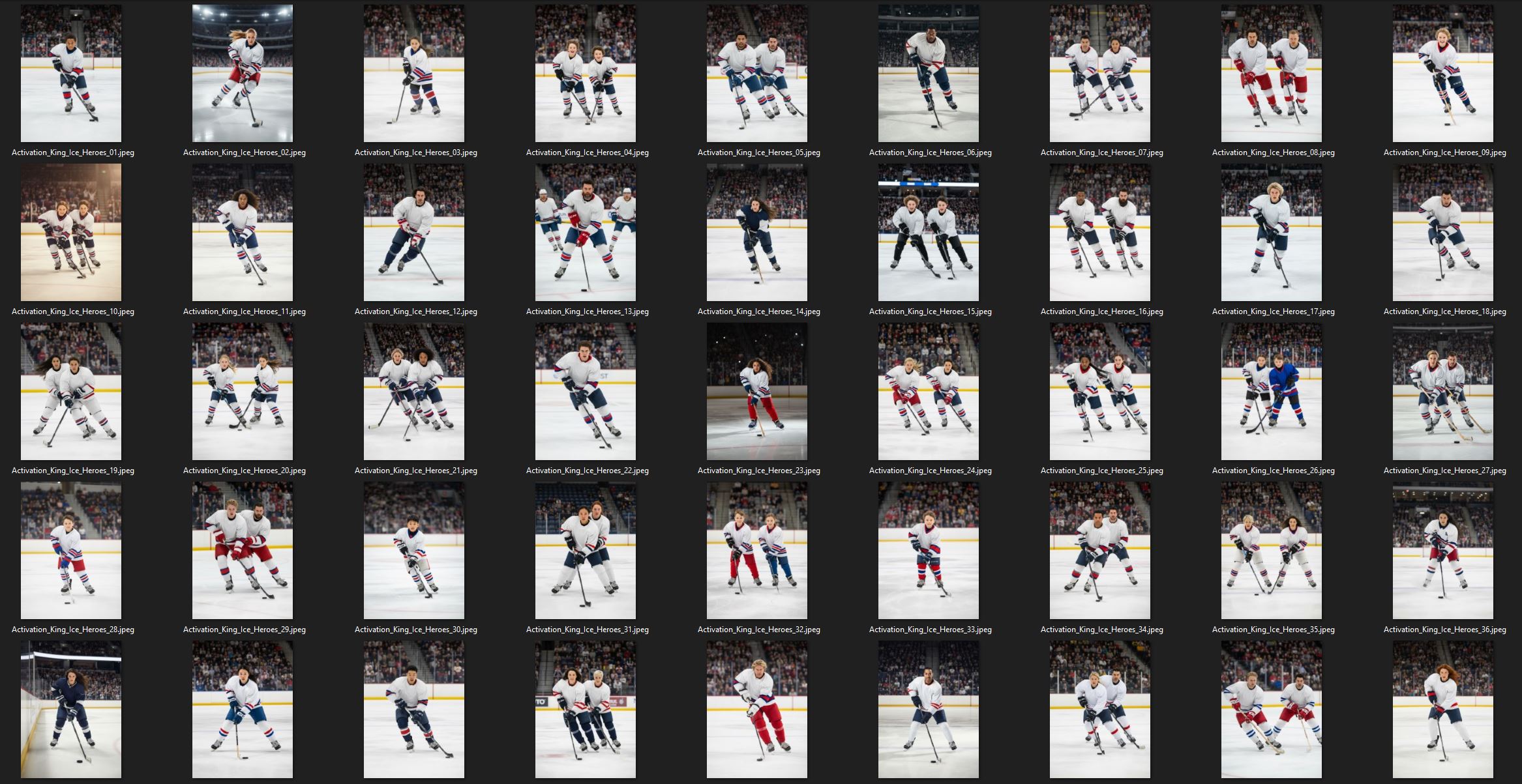The width and height of the screenshot is (1522, 784).
Task: Click the file name Activation_King_Ice_Heroes_19.jpeg
Action: 73,471
